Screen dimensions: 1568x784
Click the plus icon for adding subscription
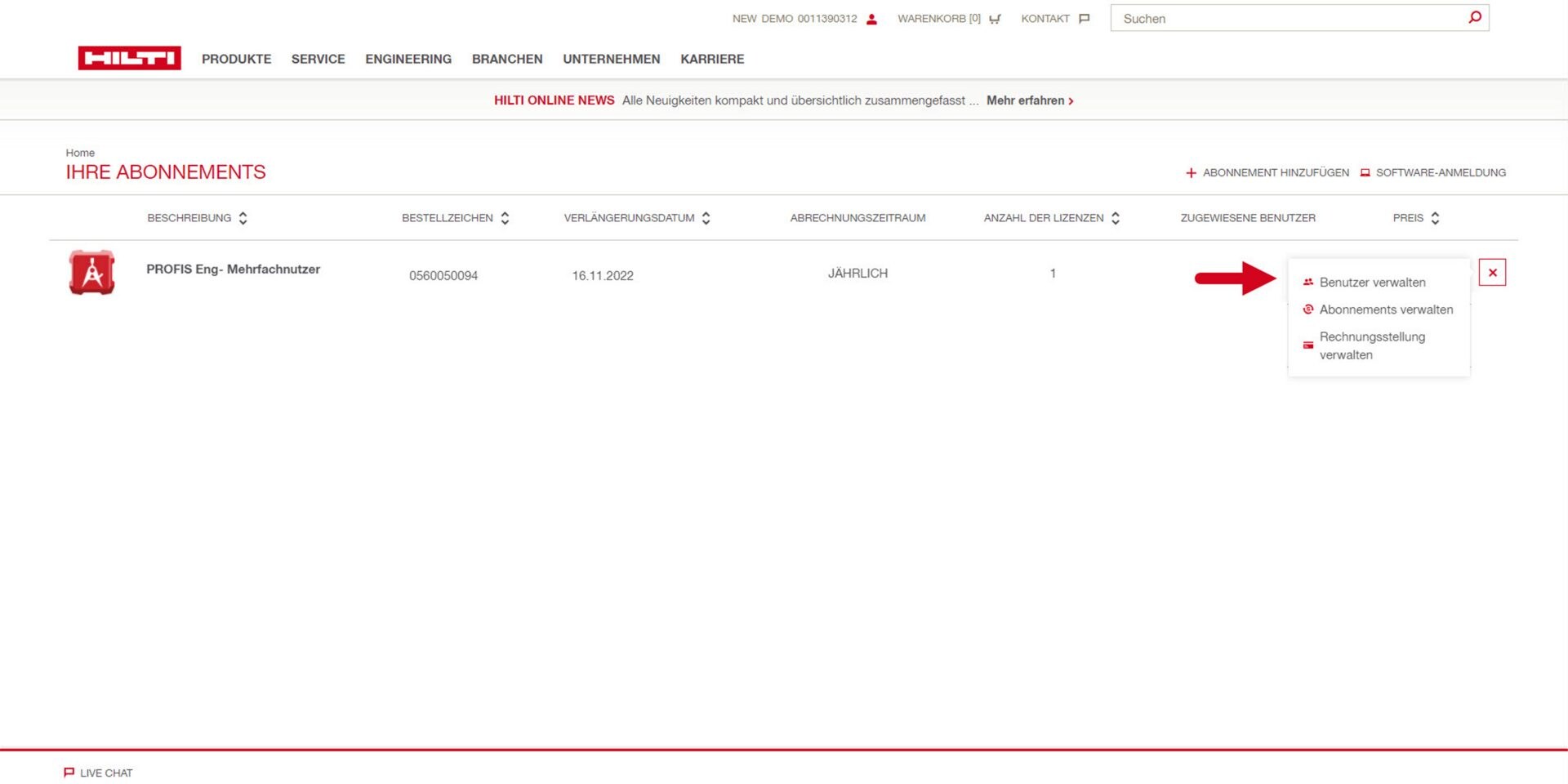coord(1191,173)
